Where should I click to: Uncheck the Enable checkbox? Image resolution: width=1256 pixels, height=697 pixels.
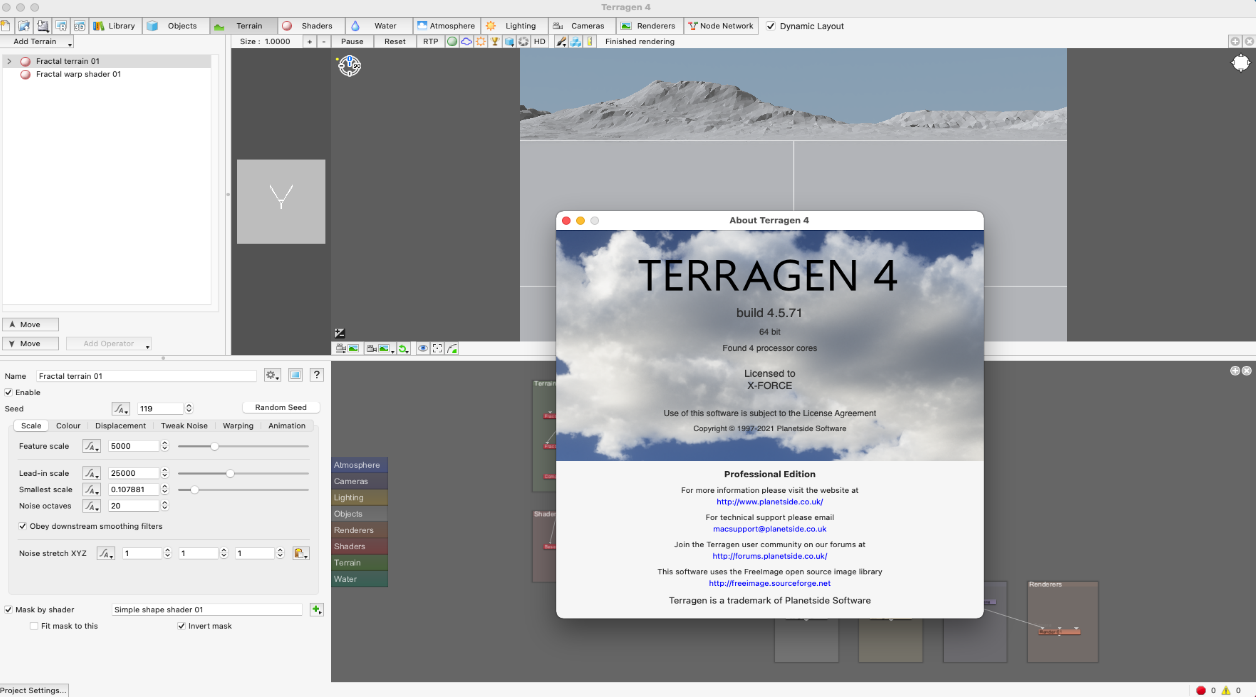[9, 392]
